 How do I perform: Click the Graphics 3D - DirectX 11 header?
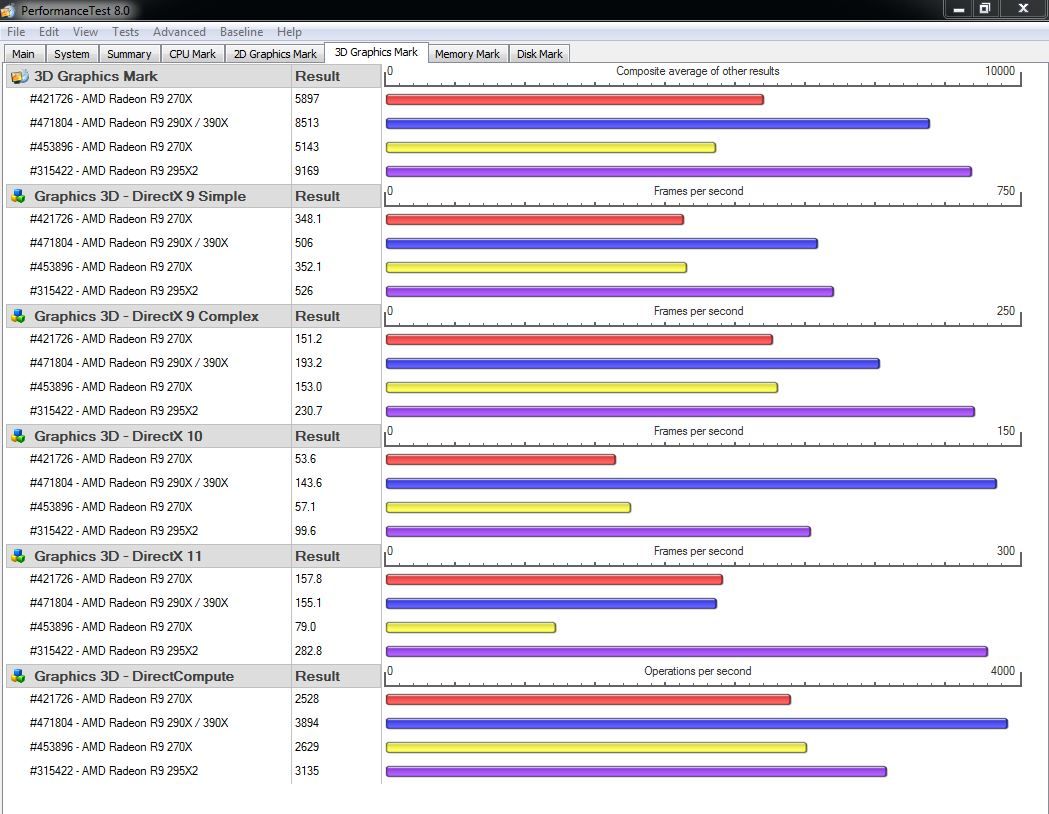(x=149, y=556)
